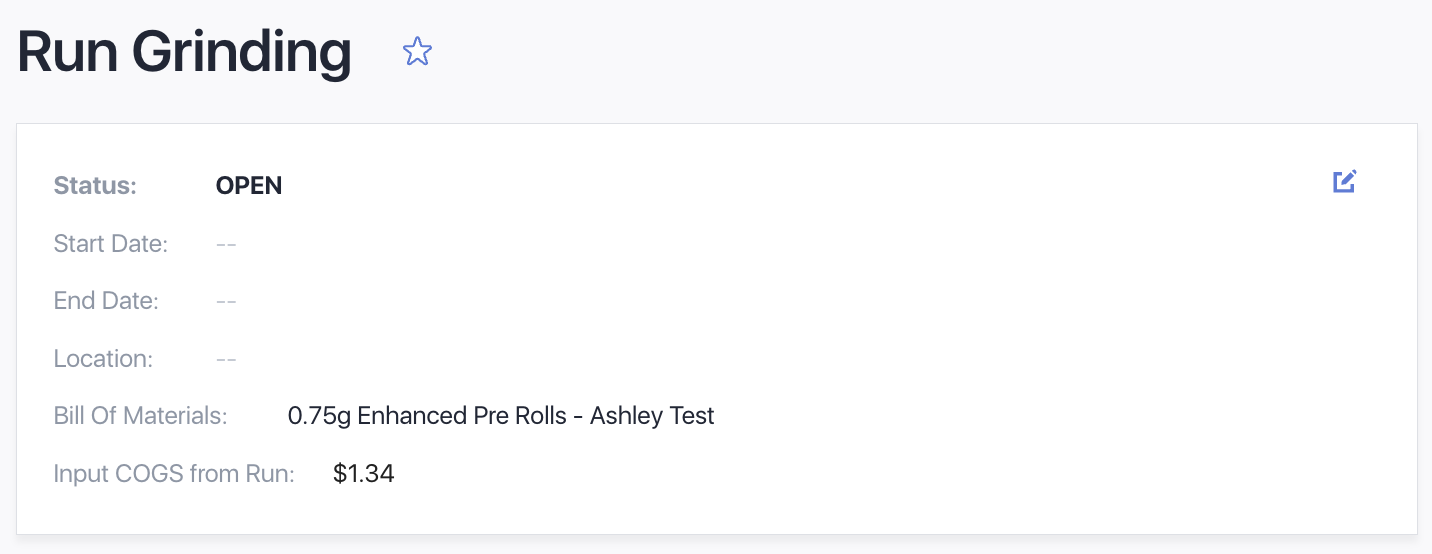Select the $1.34 COGS value
This screenshot has height=554, width=1432.
click(364, 473)
